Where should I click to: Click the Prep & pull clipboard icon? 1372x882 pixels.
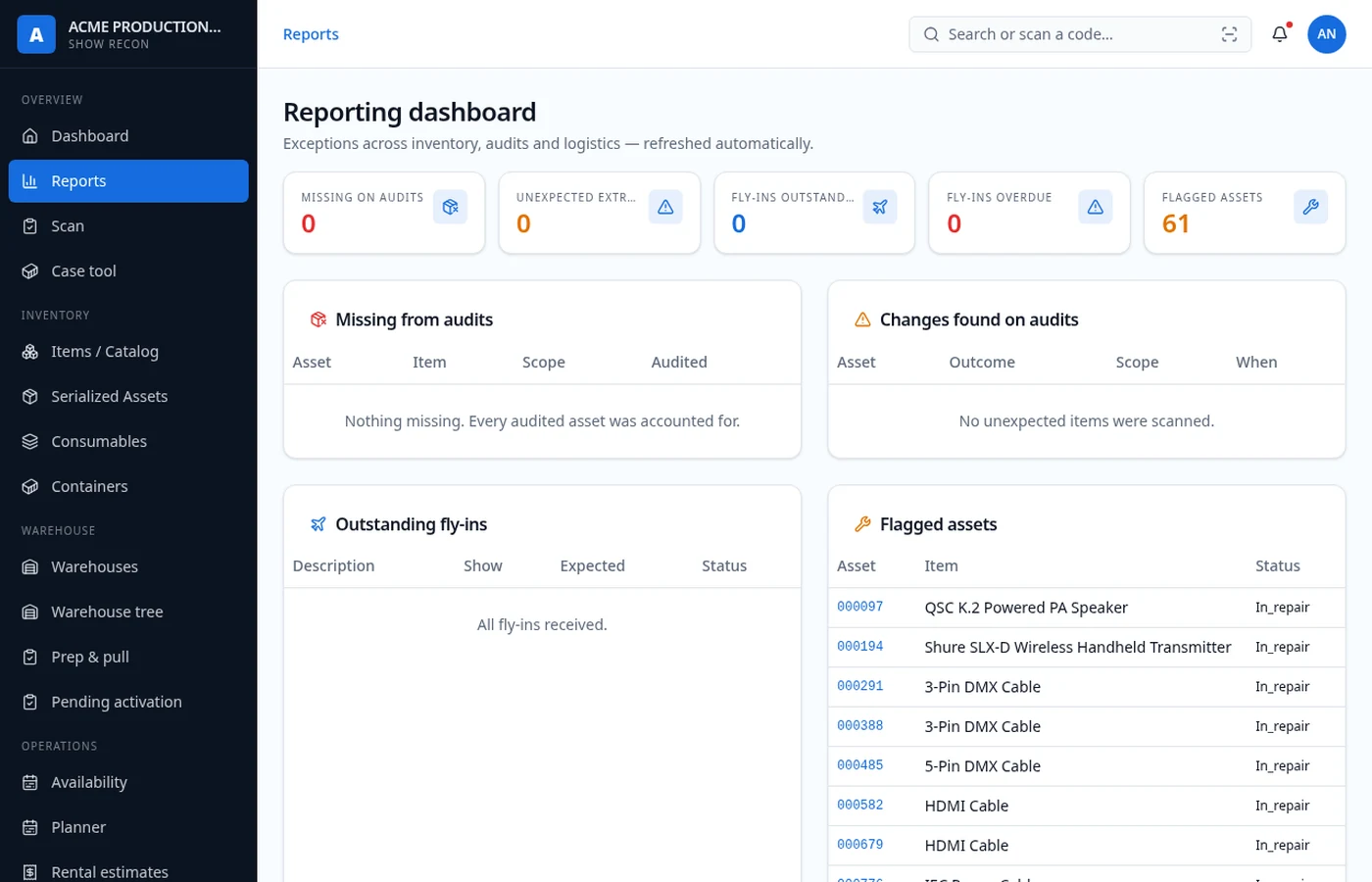30,658
